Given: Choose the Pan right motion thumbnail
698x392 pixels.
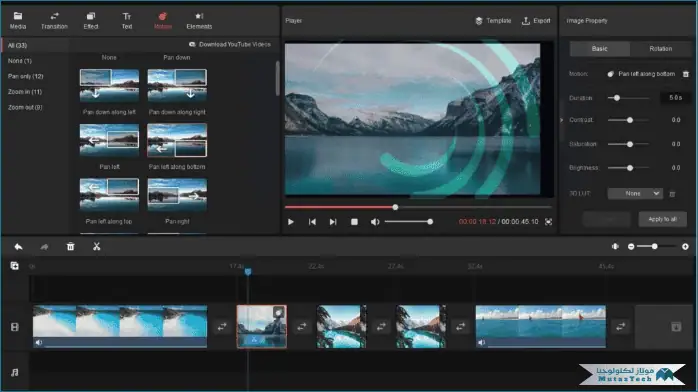Looking at the screenshot, I should (177, 194).
